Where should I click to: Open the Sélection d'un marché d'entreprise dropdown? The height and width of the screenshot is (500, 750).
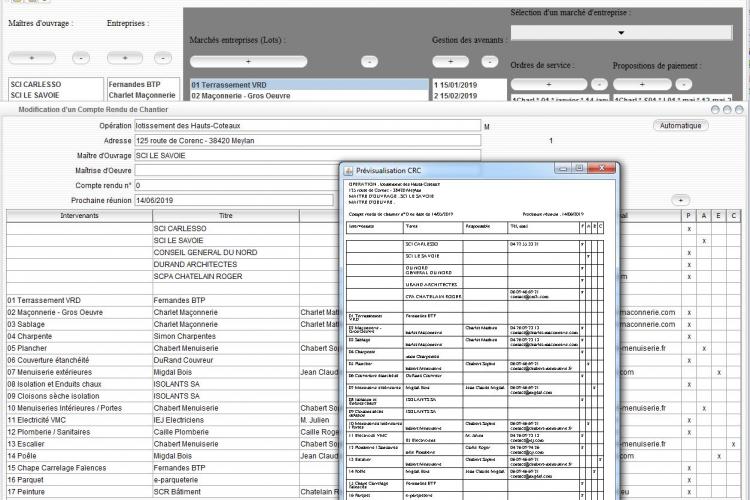pyautogui.click(x=621, y=33)
